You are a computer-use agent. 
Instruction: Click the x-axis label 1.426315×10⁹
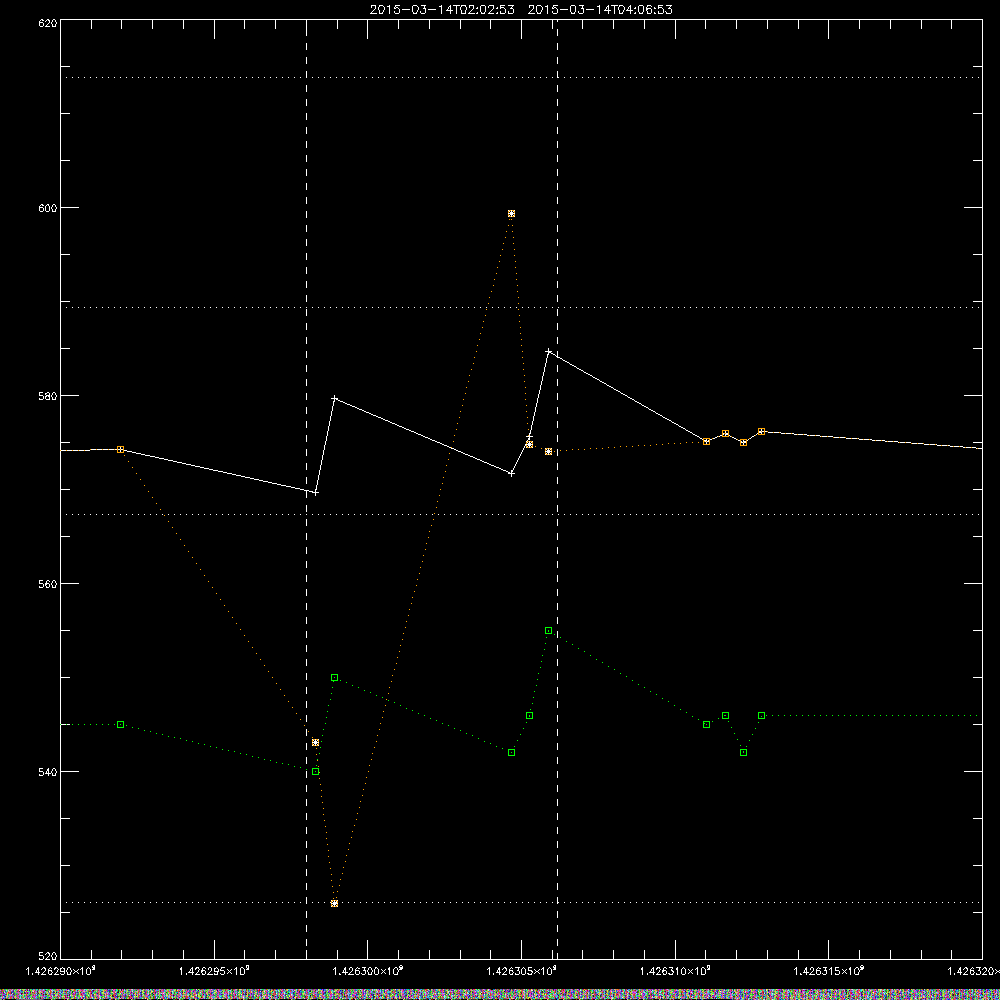(828, 971)
